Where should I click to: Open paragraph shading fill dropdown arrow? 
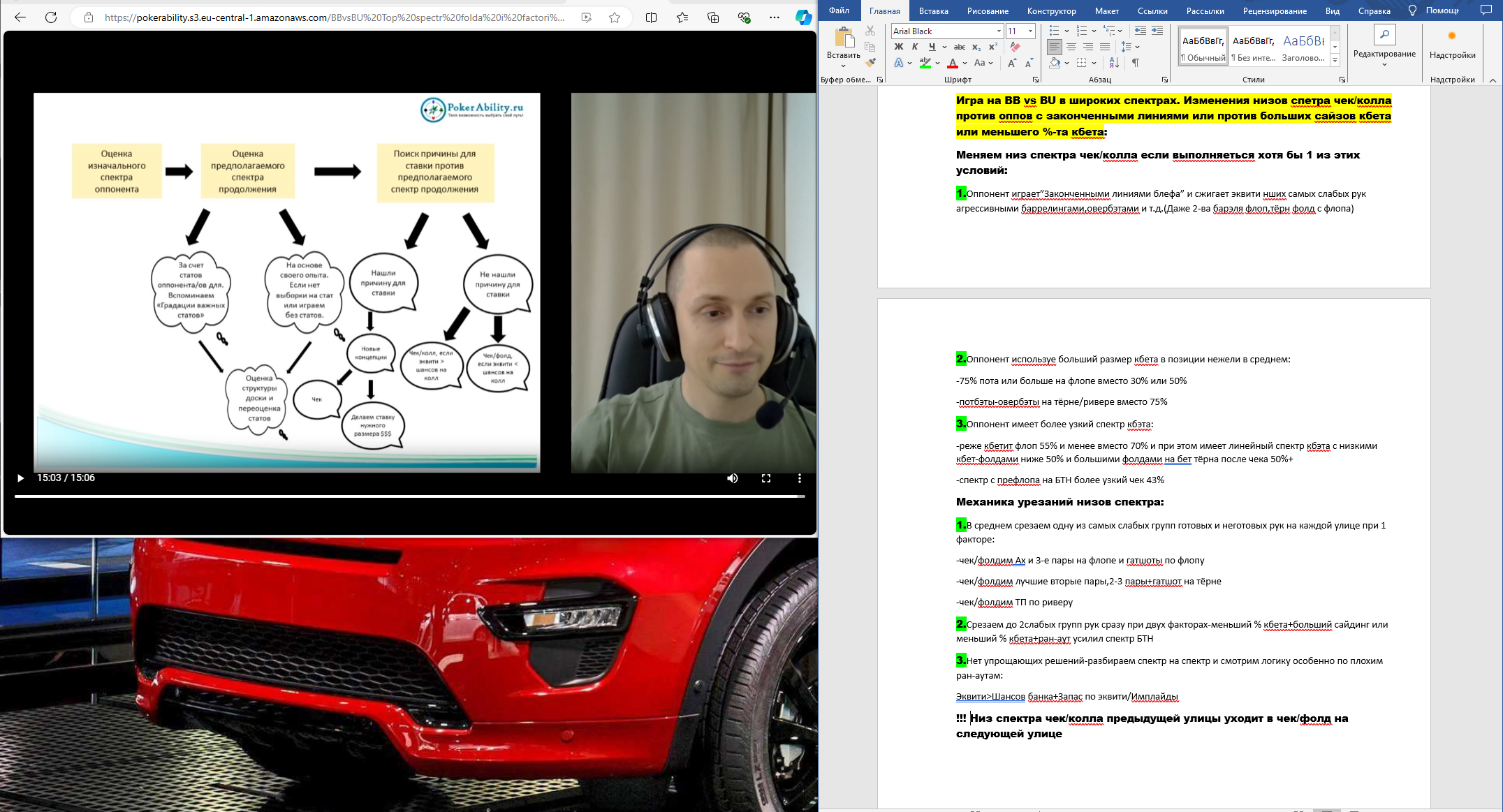pos(1067,64)
